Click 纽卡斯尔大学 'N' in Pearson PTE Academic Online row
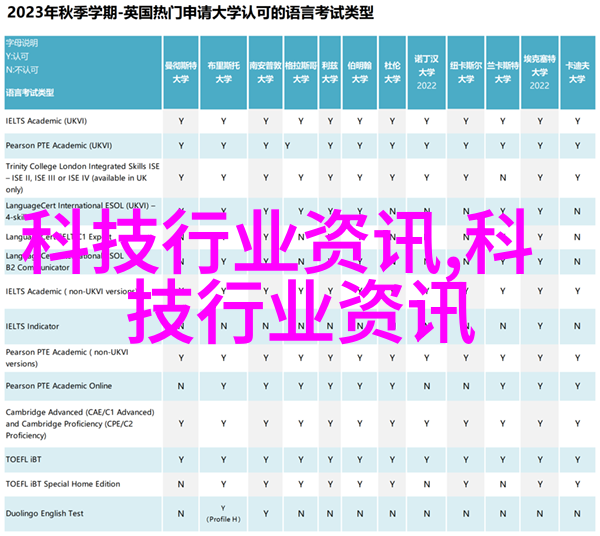 click(x=466, y=386)
